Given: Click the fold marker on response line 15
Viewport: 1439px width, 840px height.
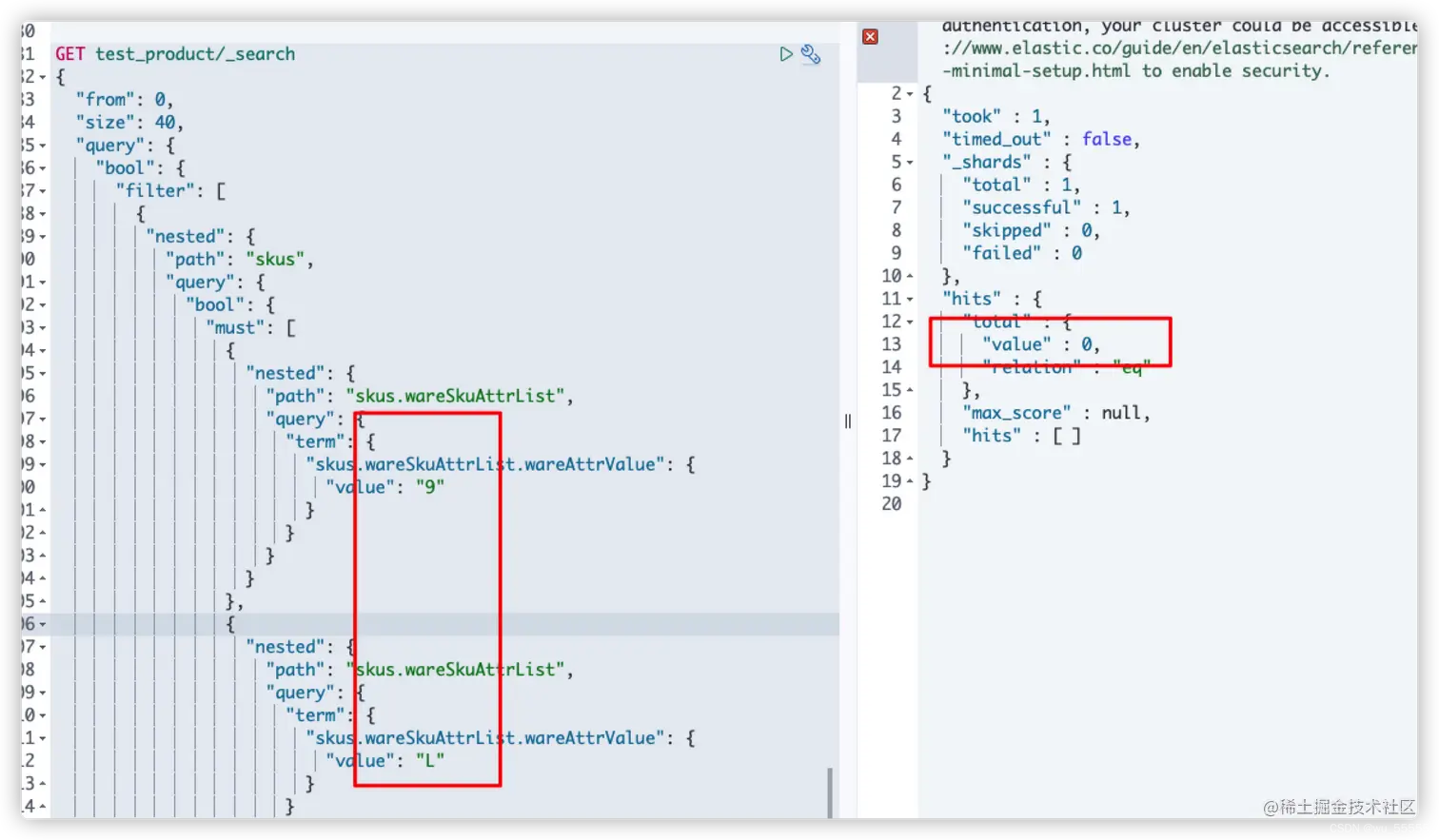Looking at the screenshot, I should pos(910,391).
